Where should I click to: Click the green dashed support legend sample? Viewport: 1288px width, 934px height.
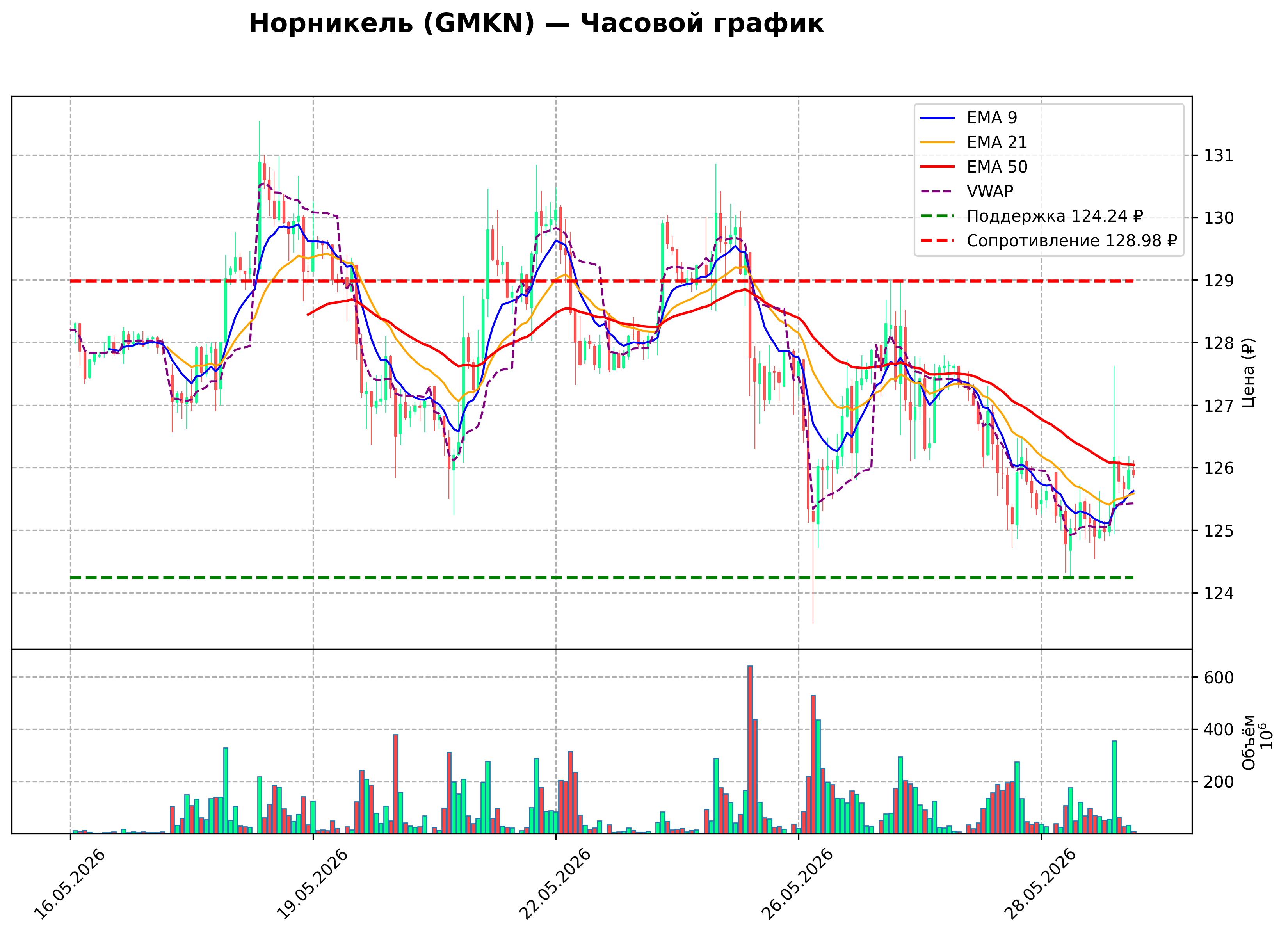pos(938,216)
